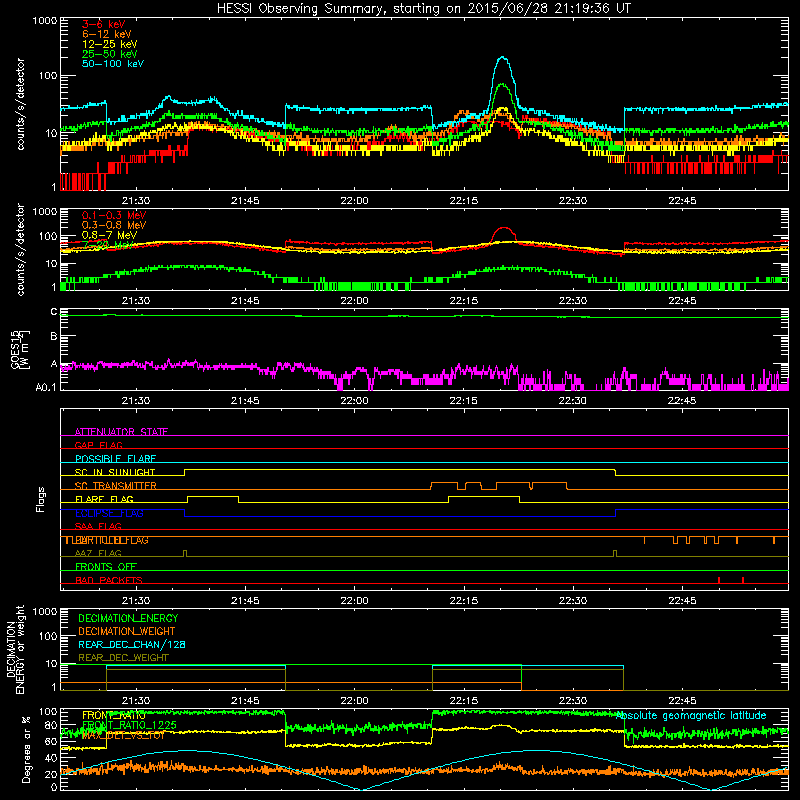Click the cyan 50-100 keV peak near 22:20
The image size is (800, 800).
click(503, 58)
